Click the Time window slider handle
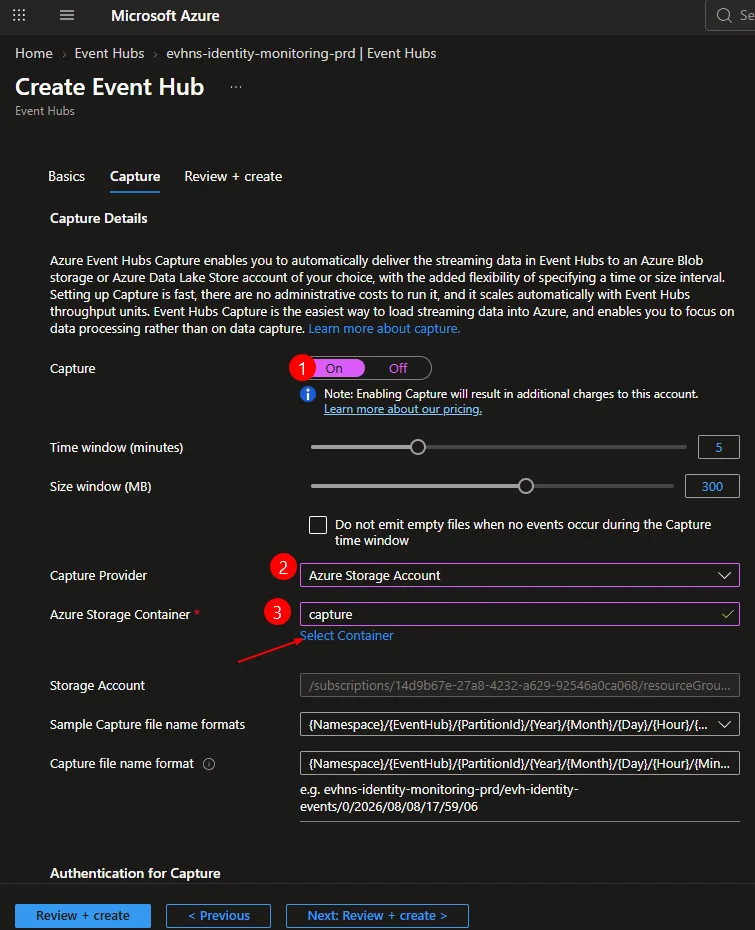755x930 pixels. pyautogui.click(x=418, y=447)
